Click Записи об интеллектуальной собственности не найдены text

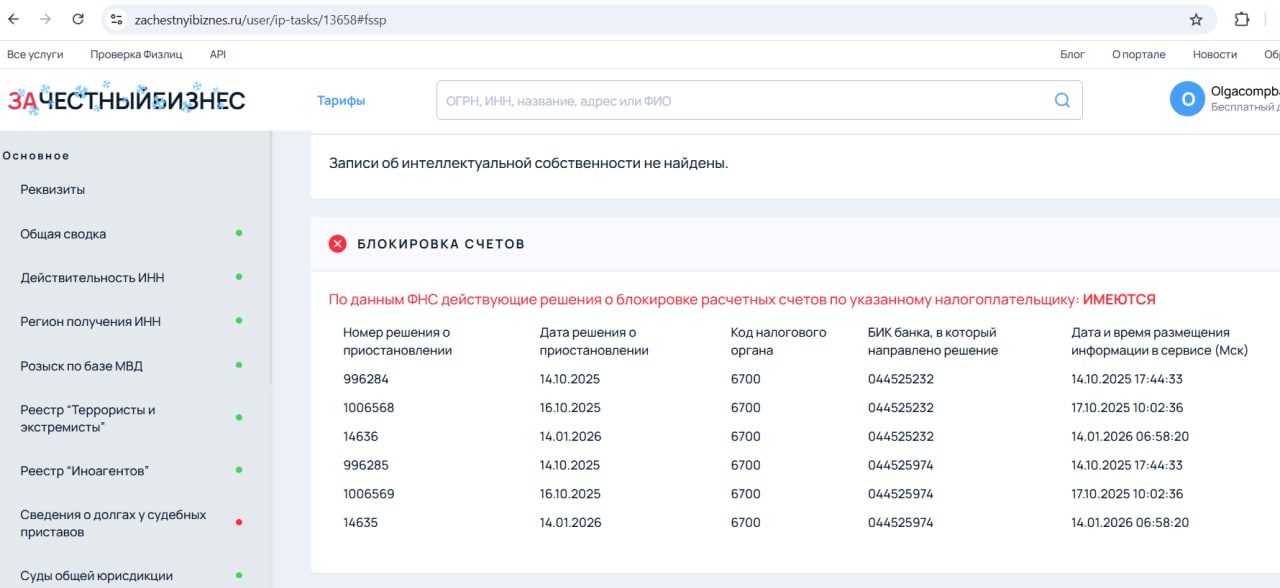[x=529, y=162]
